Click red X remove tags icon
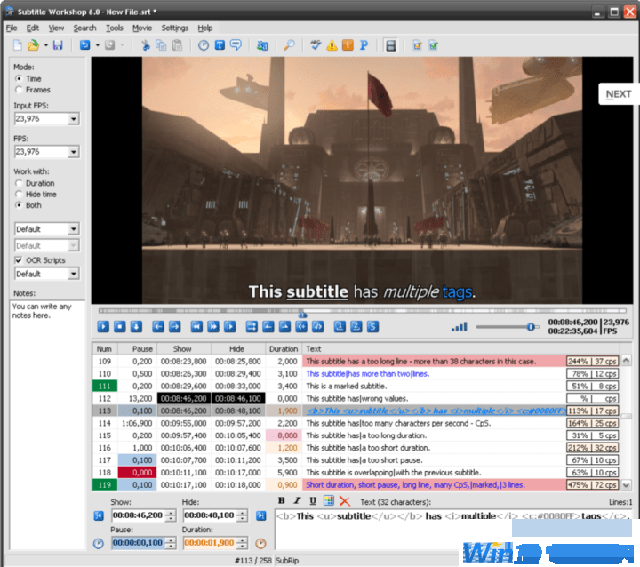 click(x=344, y=500)
